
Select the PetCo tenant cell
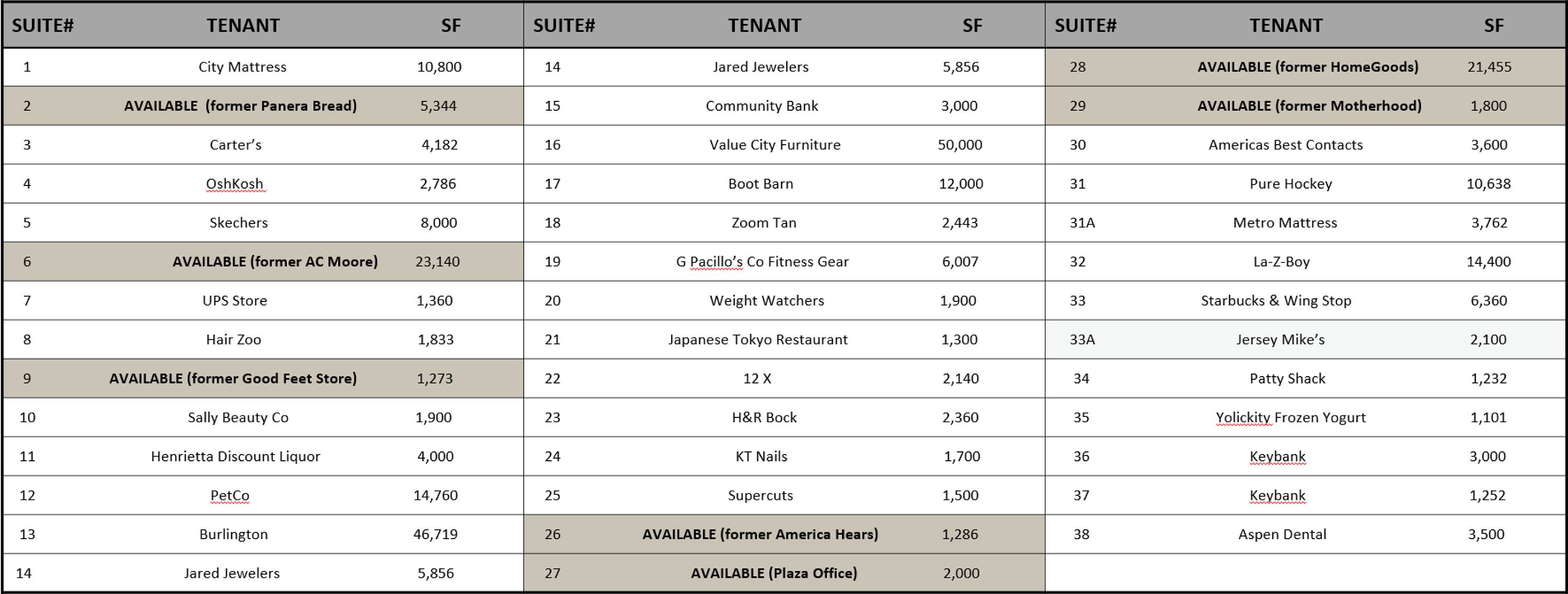pyautogui.click(x=229, y=495)
